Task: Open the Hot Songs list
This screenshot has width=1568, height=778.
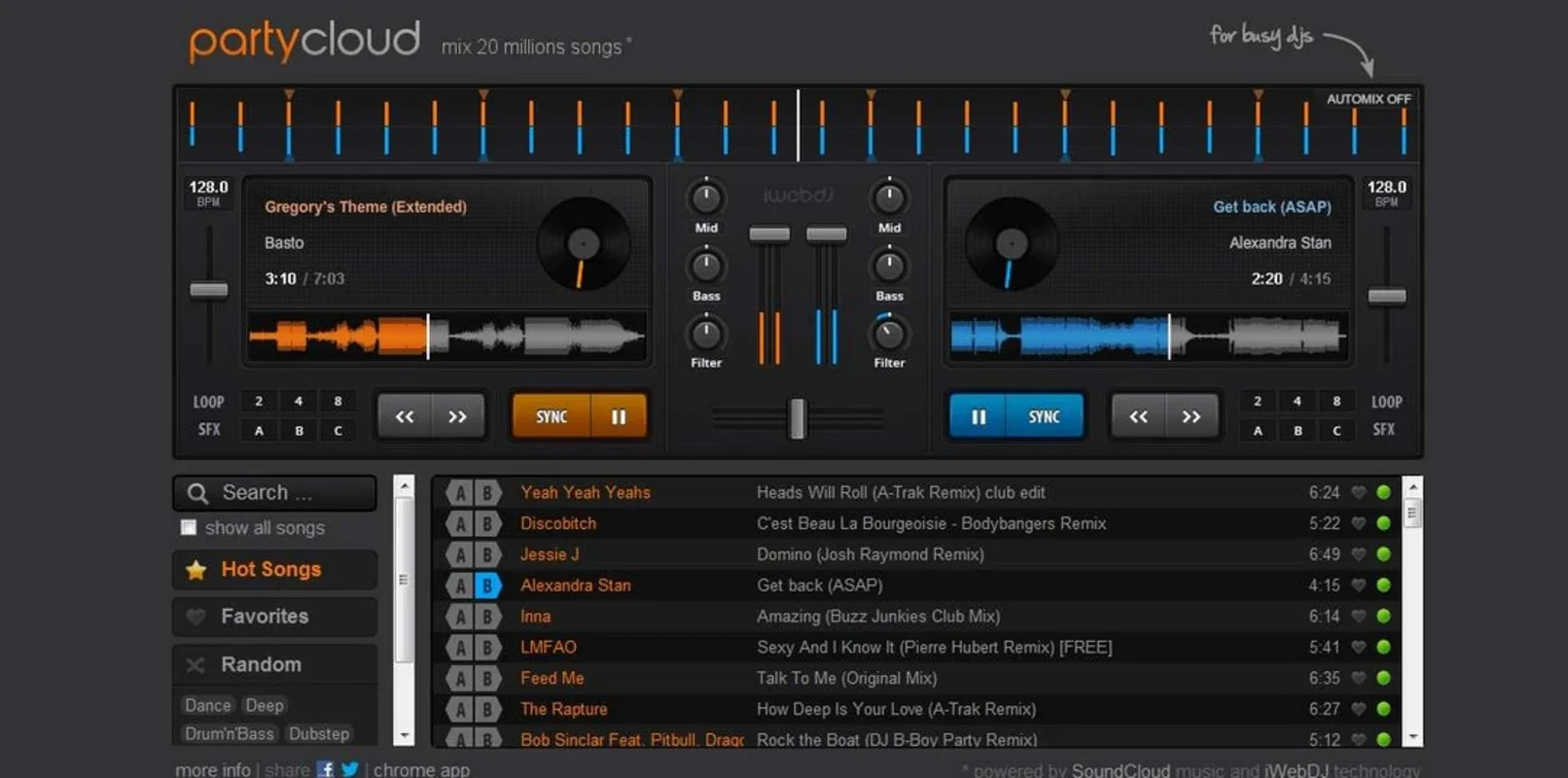Action: pos(275,570)
